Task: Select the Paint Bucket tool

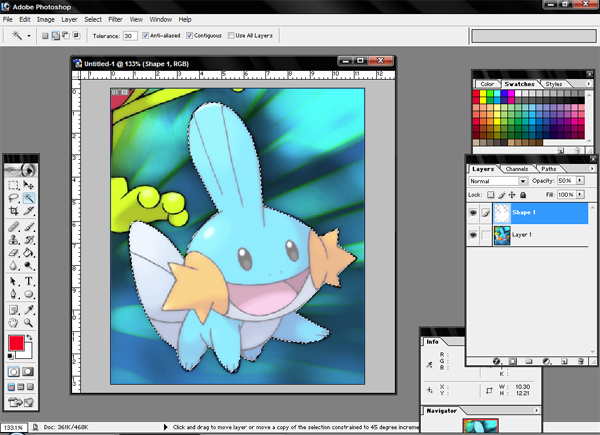Action: point(29,253)
